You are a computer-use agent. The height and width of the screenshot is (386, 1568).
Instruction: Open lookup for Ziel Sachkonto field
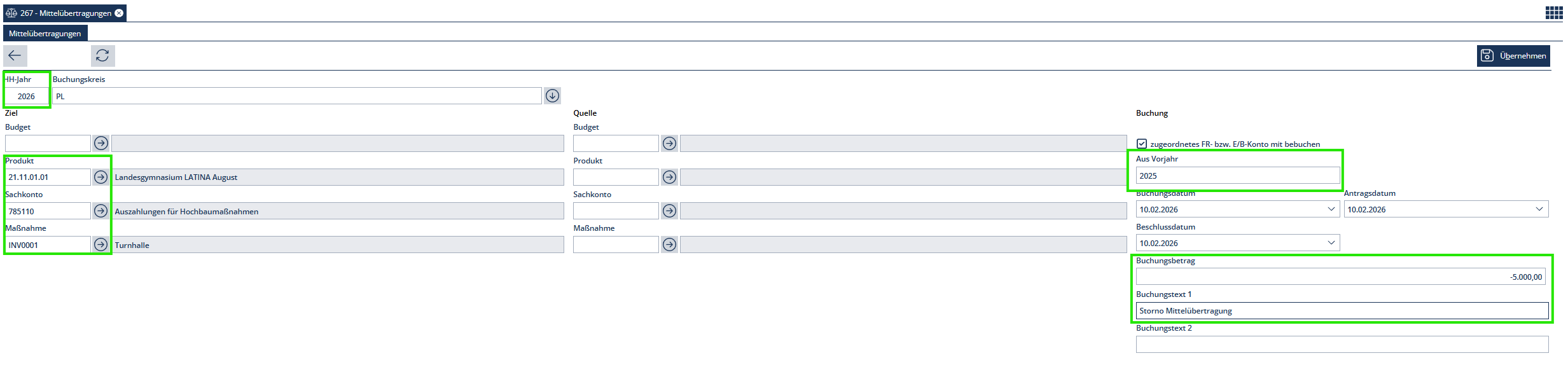[101, 210]
